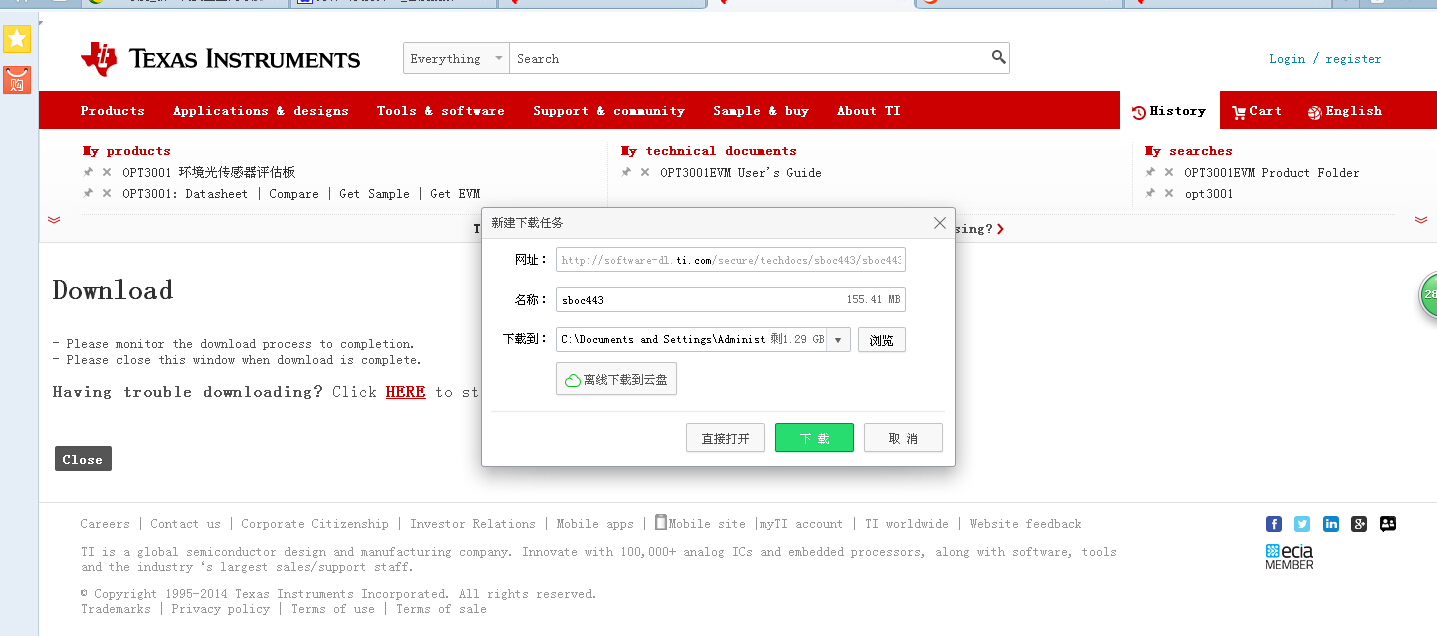Remove the OPT3001EVM Product Folder search
The width and height of the screenshot is (1437, 636).
point(1169,172)
